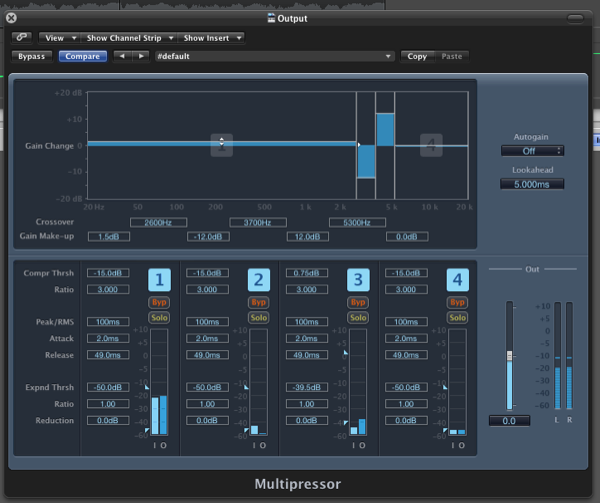
Task: Click the window pill button at top right
Action: tap(575, 18)
